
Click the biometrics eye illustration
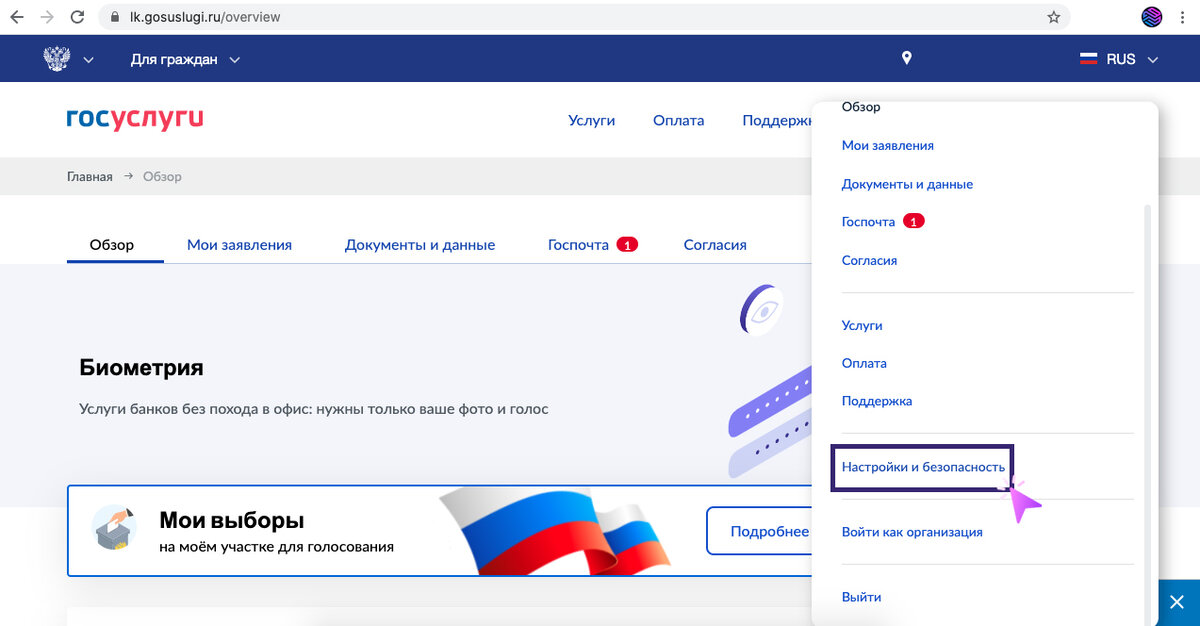coord(760,308)
